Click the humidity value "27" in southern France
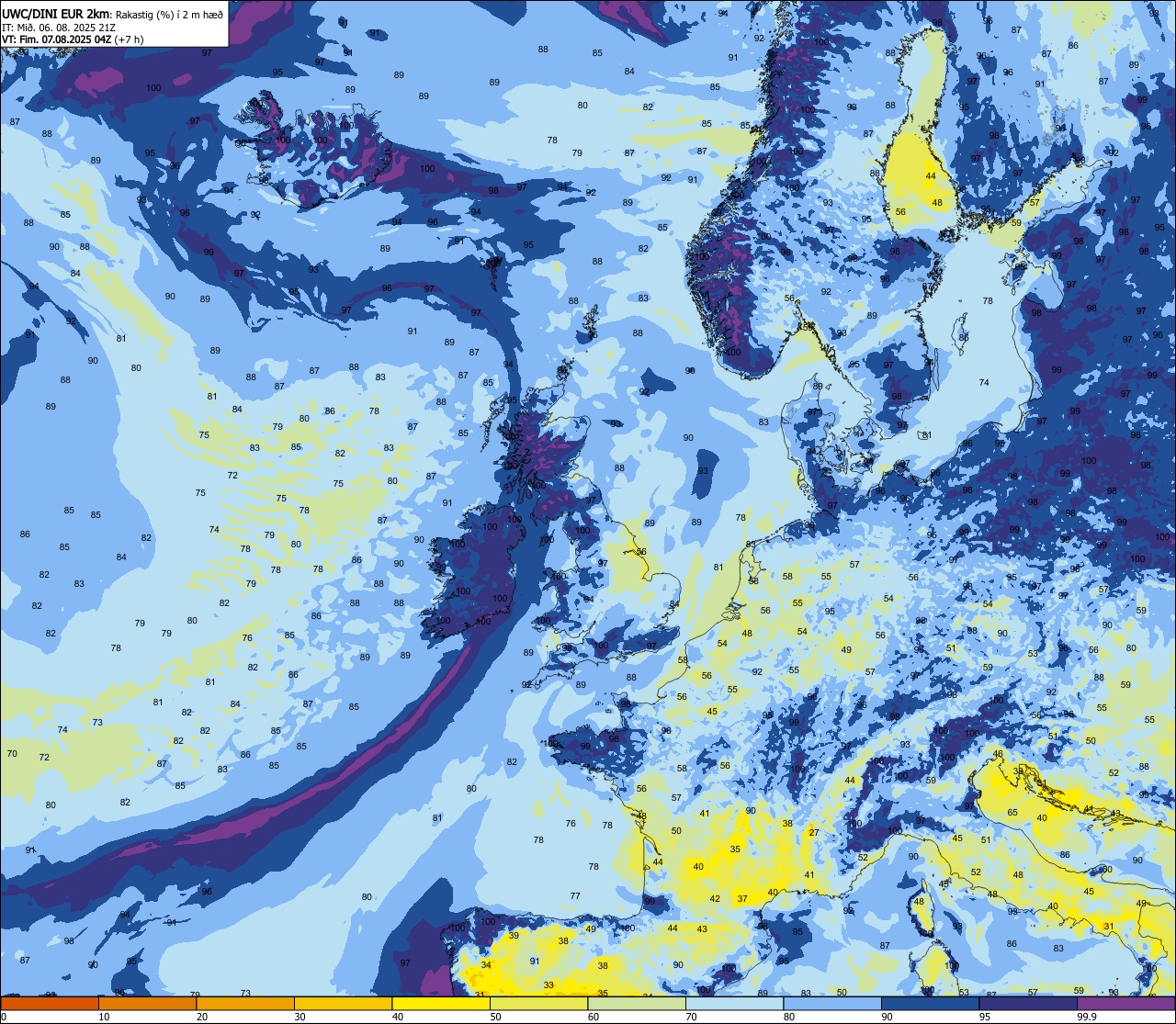The height and width of the screenshot is (1024, 1176). tap(813, 832)
